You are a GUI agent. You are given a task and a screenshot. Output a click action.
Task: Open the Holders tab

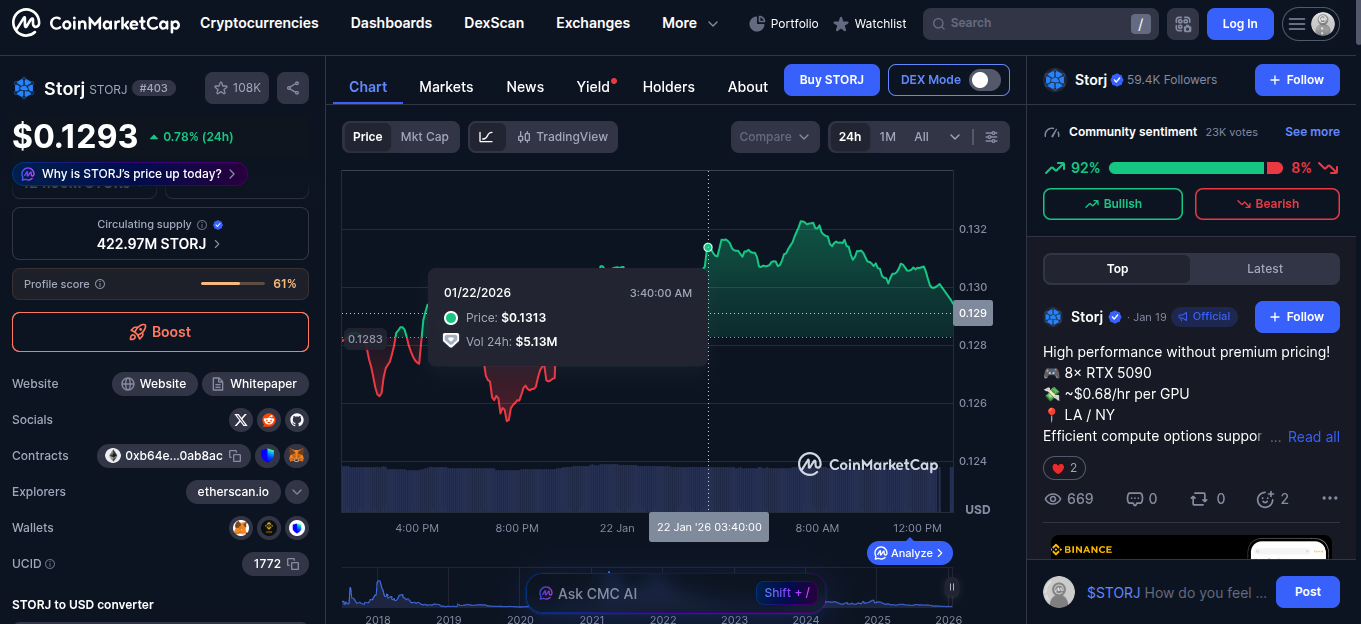(668, 87)
